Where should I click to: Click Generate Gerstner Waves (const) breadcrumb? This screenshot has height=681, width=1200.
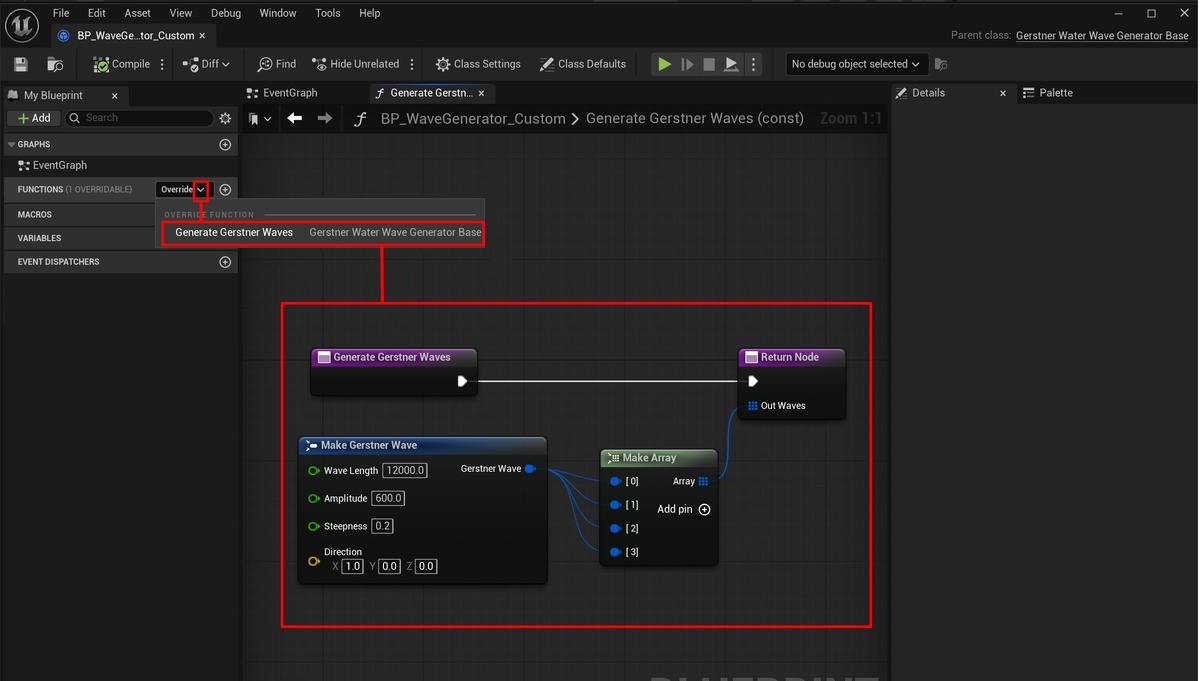tap(695, 118)
